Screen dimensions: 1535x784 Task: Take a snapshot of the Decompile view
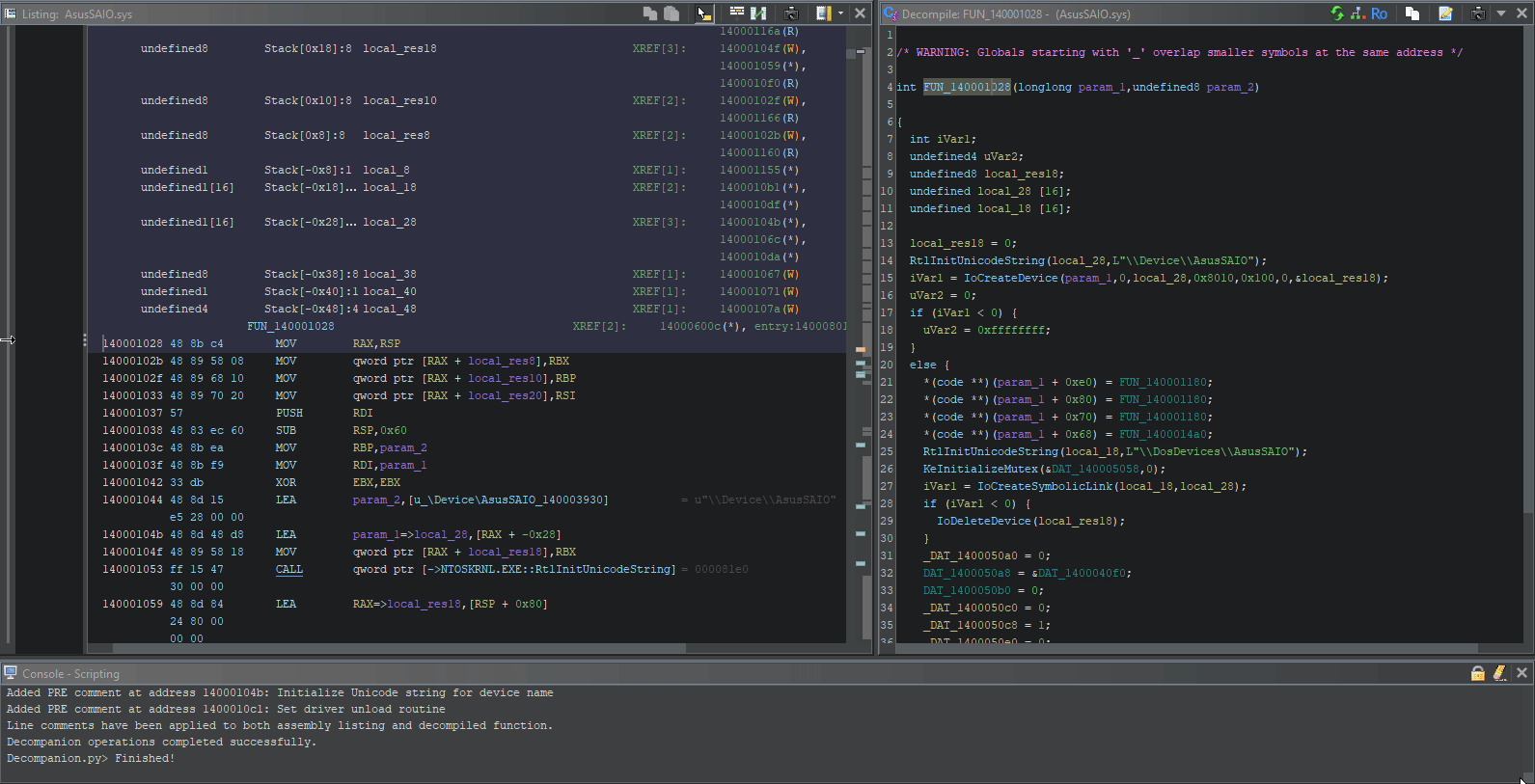tap(1478, 14)
